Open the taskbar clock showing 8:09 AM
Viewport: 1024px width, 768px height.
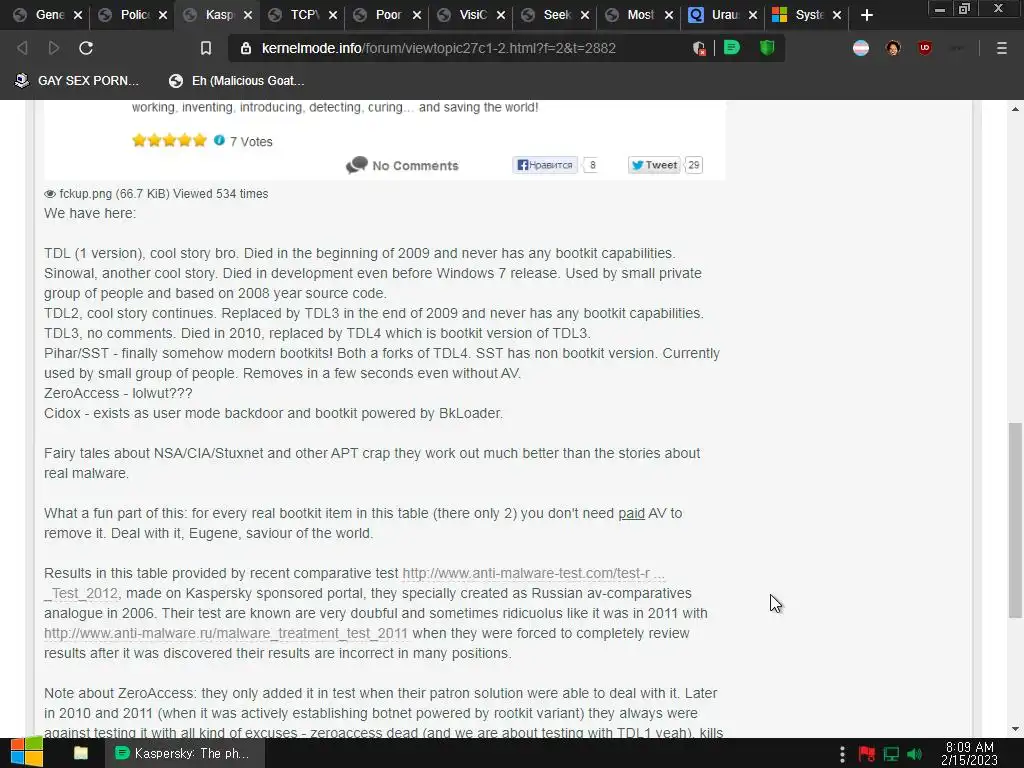[x=970, y=754]
